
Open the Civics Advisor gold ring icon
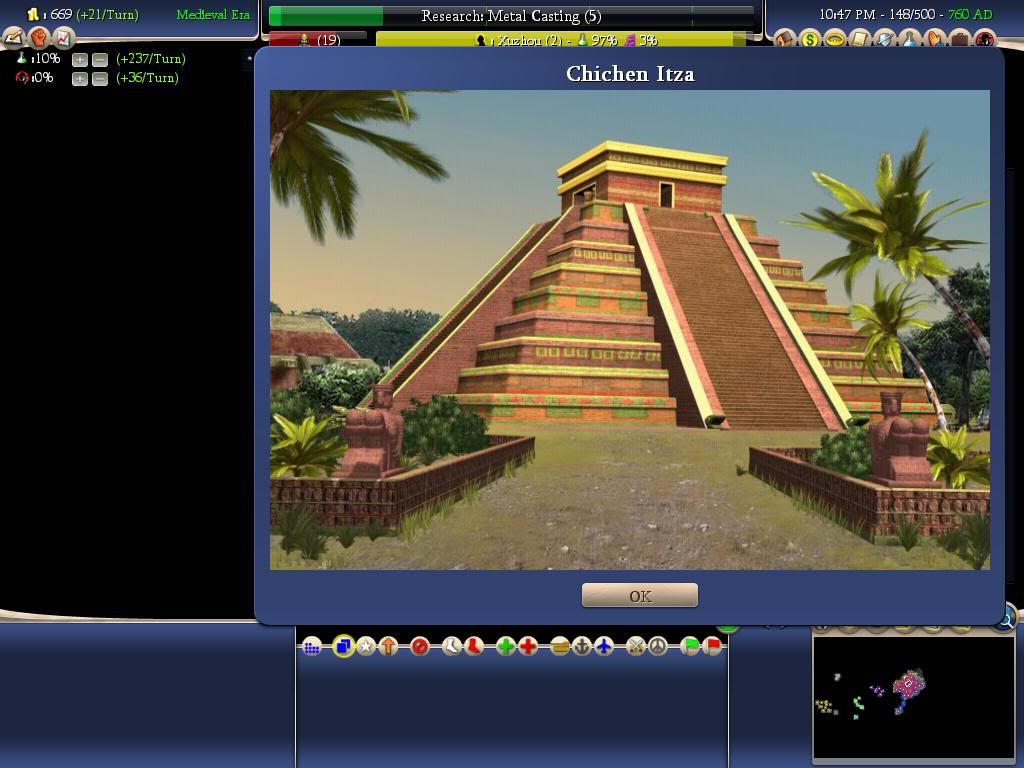coord(835,39)
